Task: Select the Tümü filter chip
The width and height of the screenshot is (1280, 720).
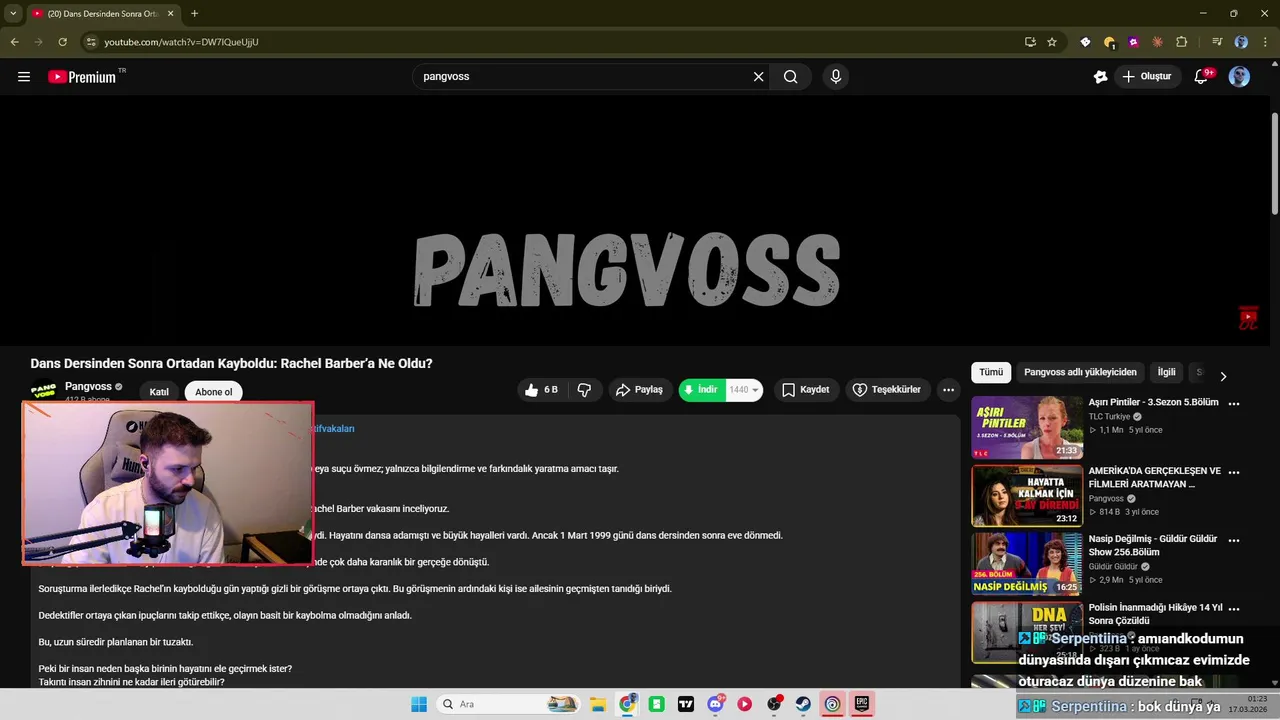Action: coord(991,372)
